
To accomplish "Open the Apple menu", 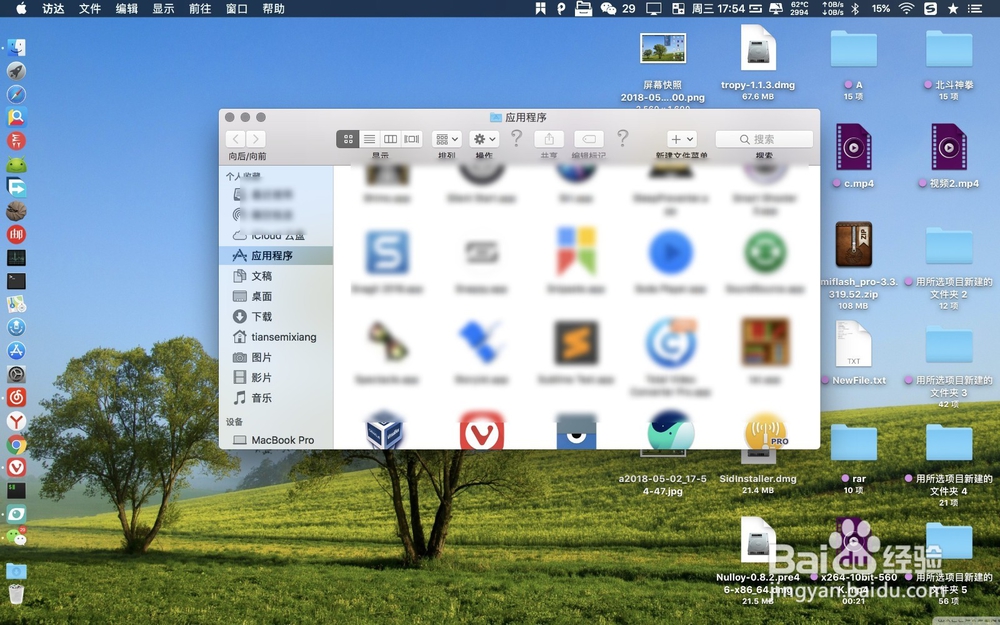I will [21, 8].
